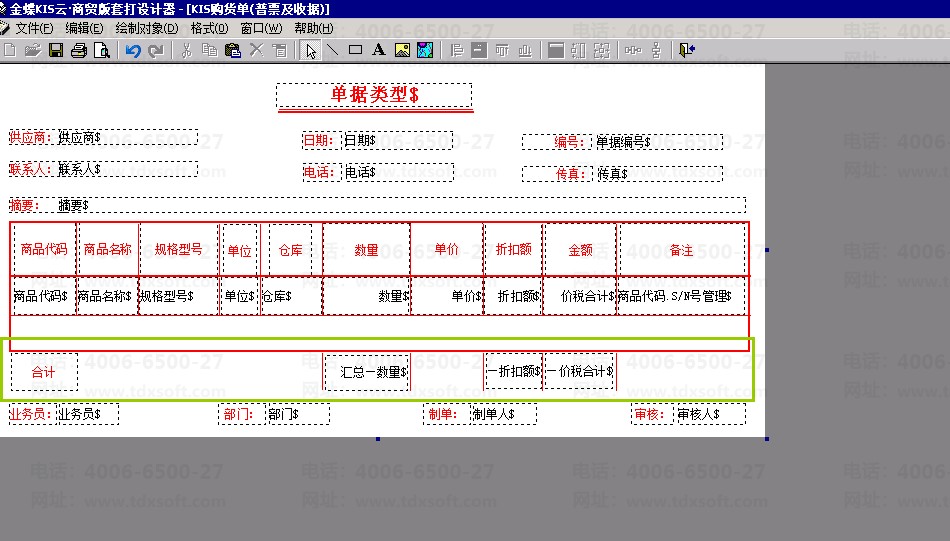Select the 商品代码 column header

point(44,249)
